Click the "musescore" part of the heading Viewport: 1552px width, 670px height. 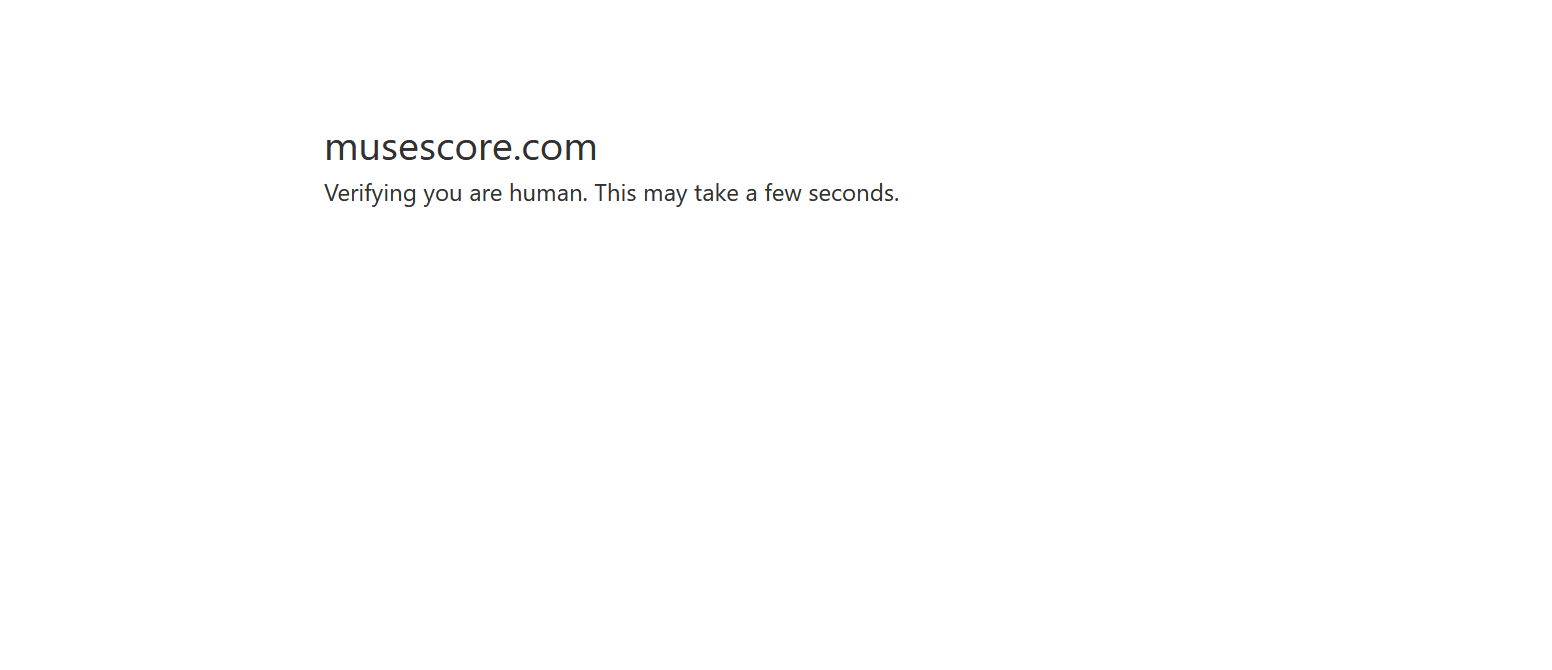tap(418, 149)
